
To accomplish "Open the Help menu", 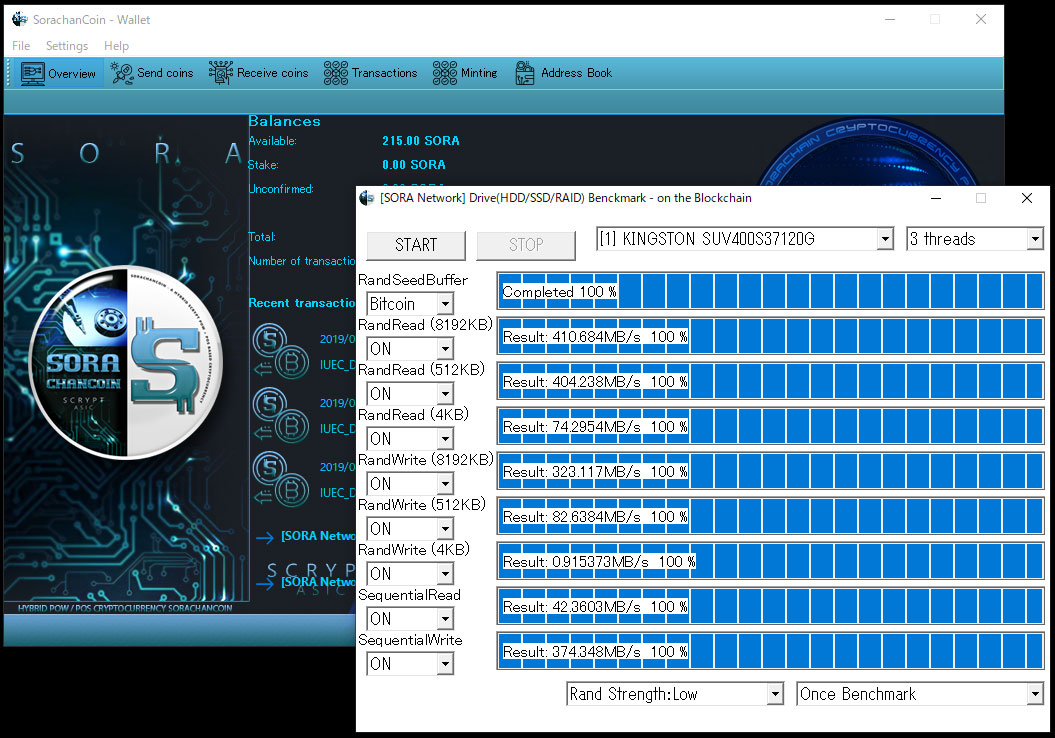I will pos(116,46).
